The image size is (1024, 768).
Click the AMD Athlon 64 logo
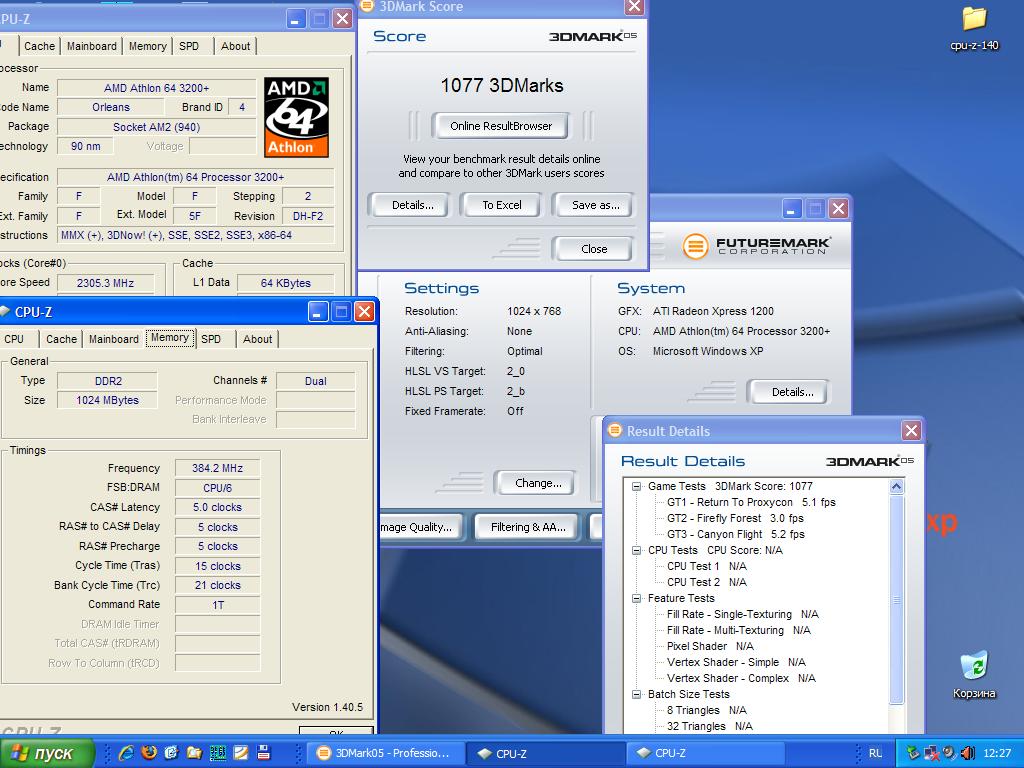[296, 118]
